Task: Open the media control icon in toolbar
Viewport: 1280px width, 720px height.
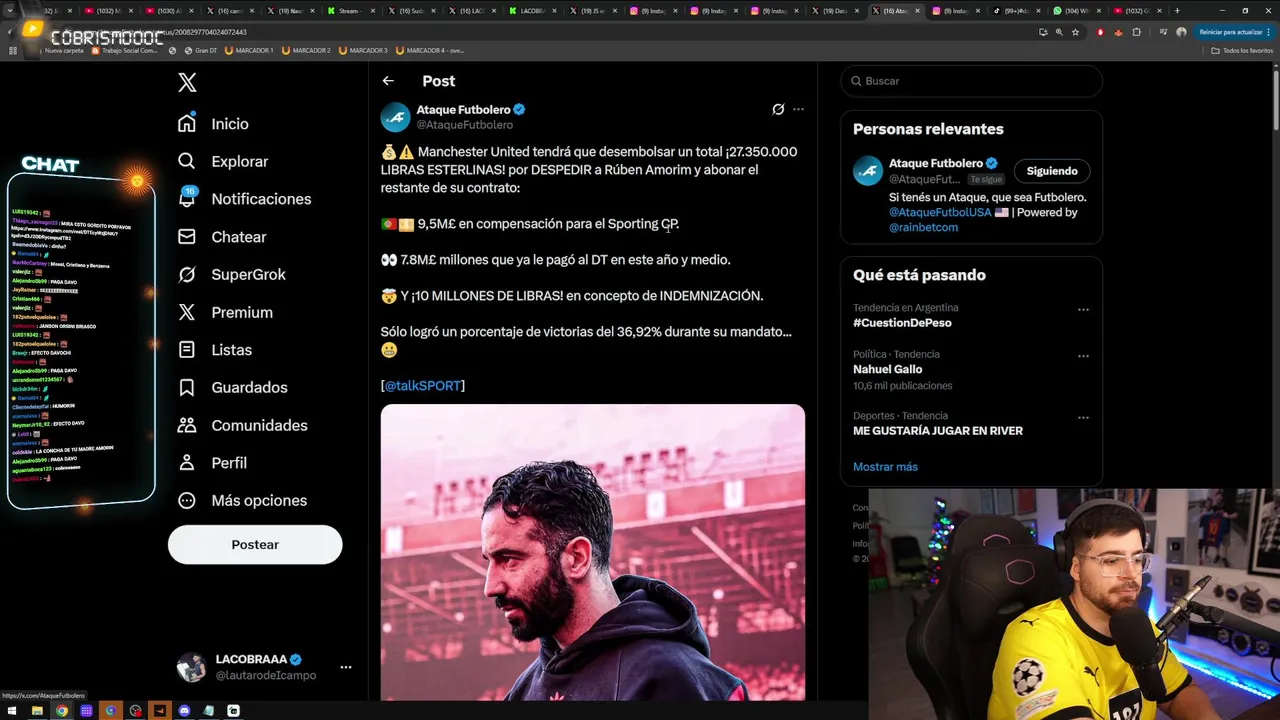Action: point(1163,32)
